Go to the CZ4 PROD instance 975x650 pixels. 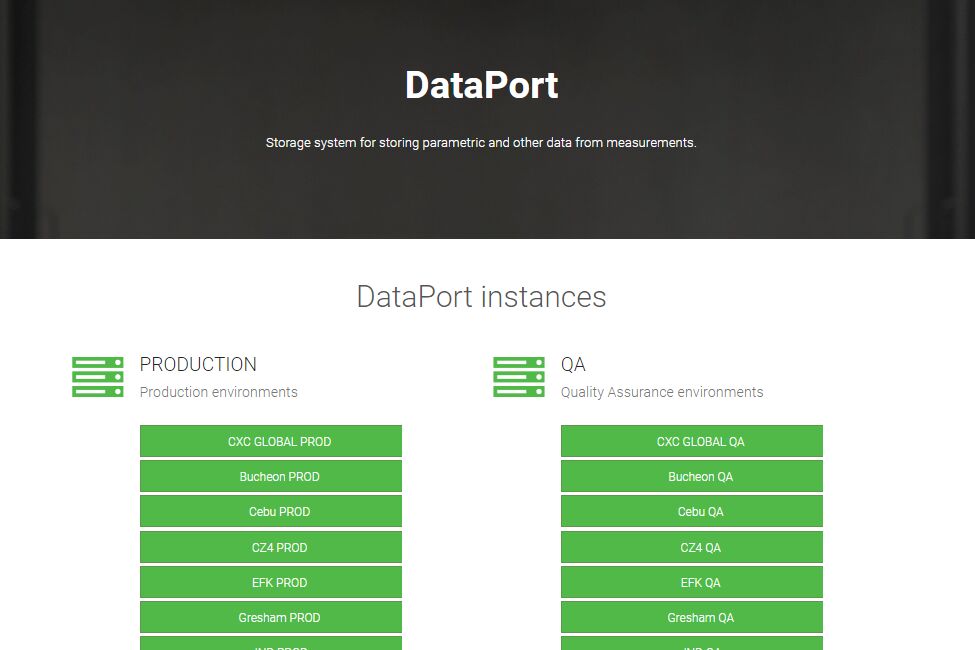tap(270, 547)
